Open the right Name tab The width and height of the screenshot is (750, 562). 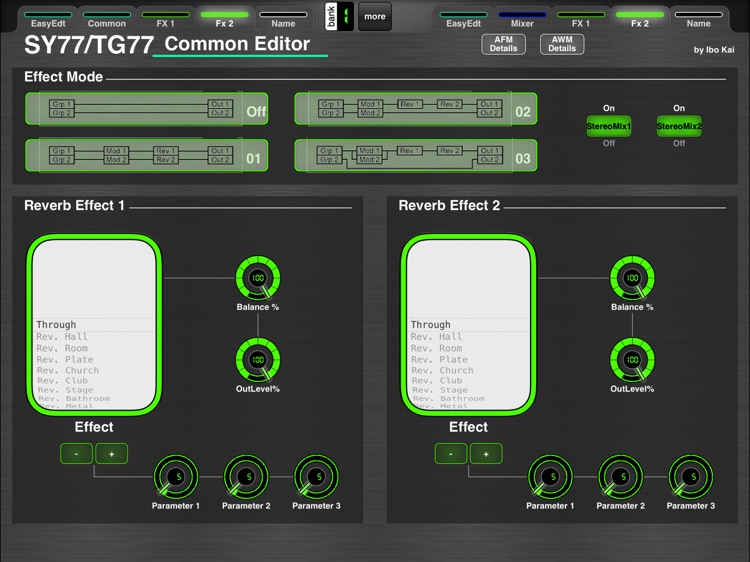pos(698,19)
